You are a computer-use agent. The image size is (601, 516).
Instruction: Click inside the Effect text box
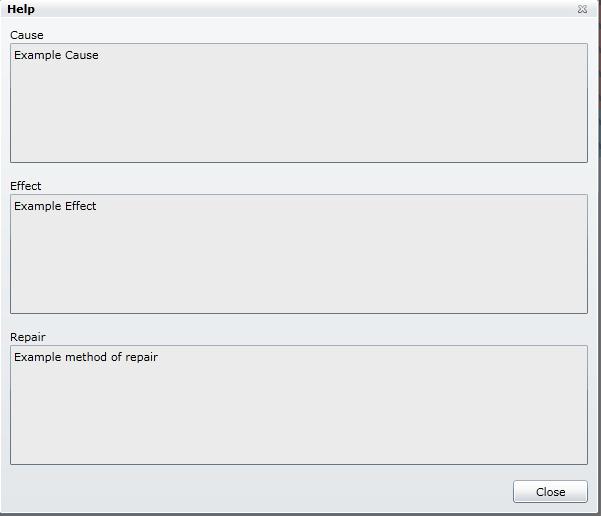coord(298,262)
